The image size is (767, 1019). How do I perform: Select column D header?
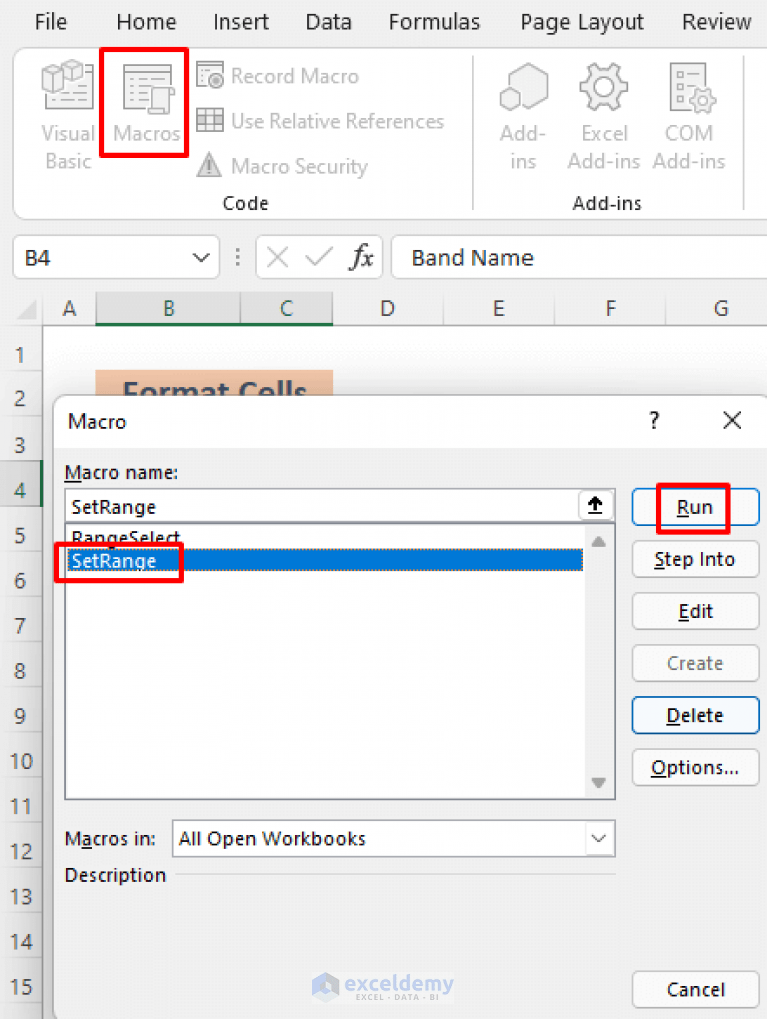pos(387,308)
